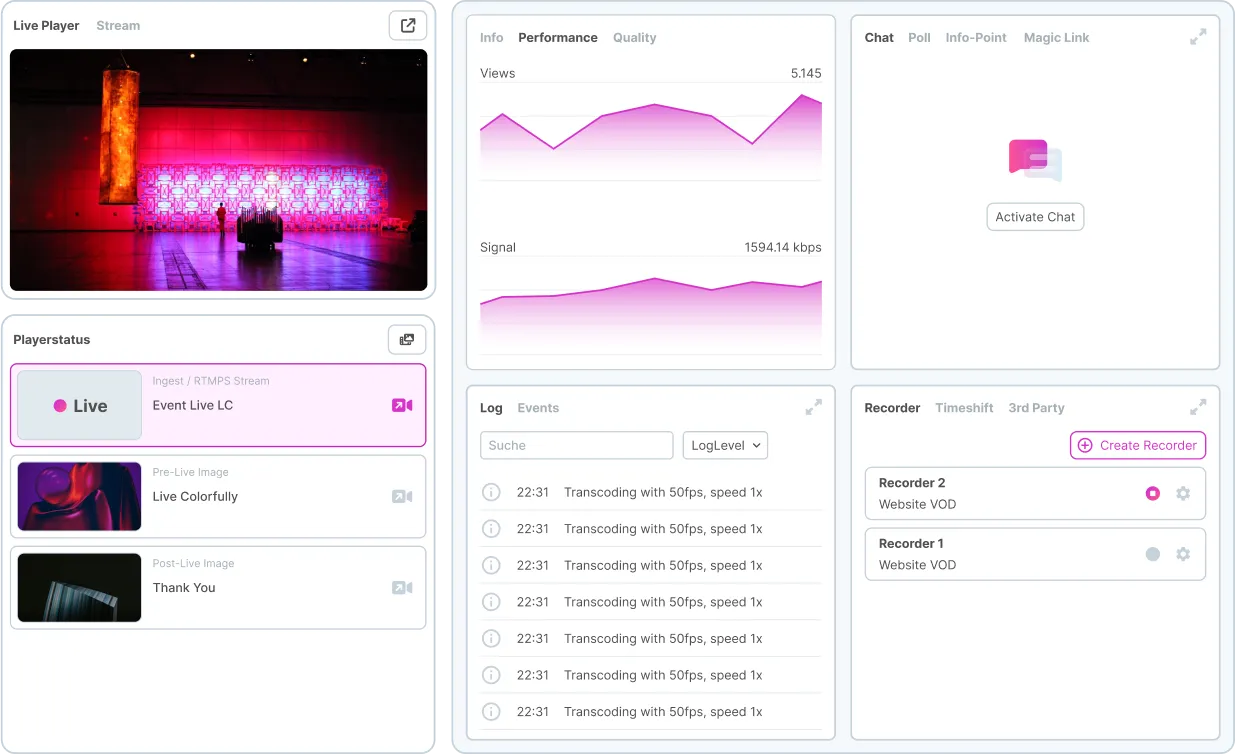
Task: Open the LogLevel dropdown
Action: coord(725,445)
